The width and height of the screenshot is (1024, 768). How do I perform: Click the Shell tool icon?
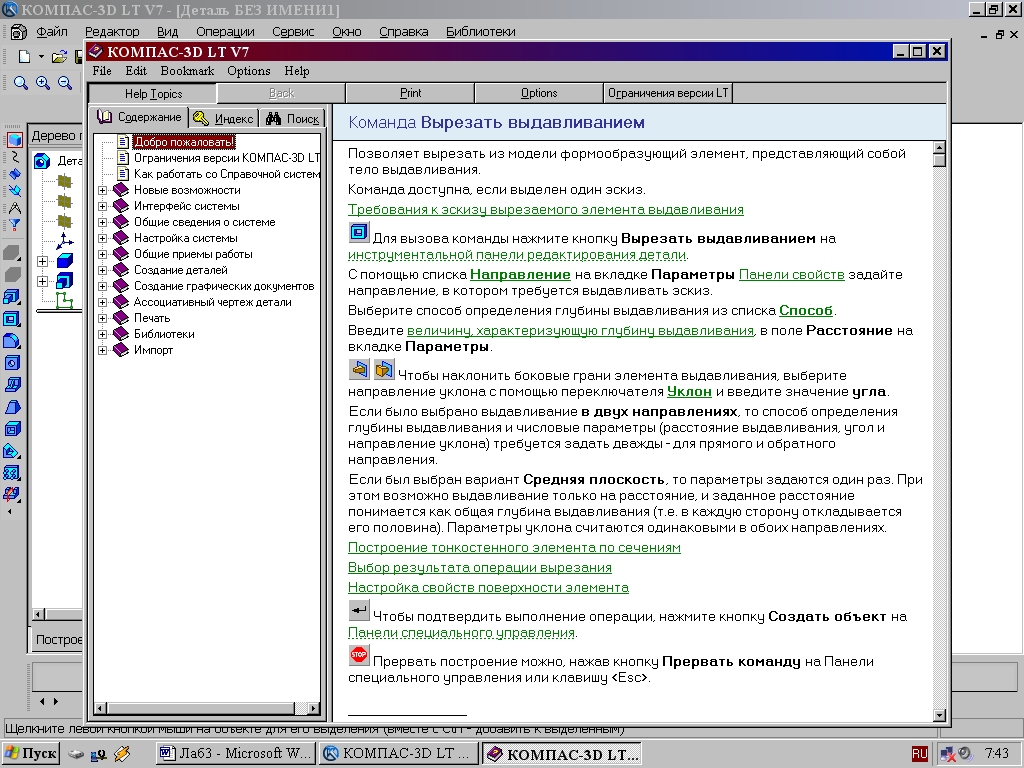pyautogui.click(x=12, y=429)
